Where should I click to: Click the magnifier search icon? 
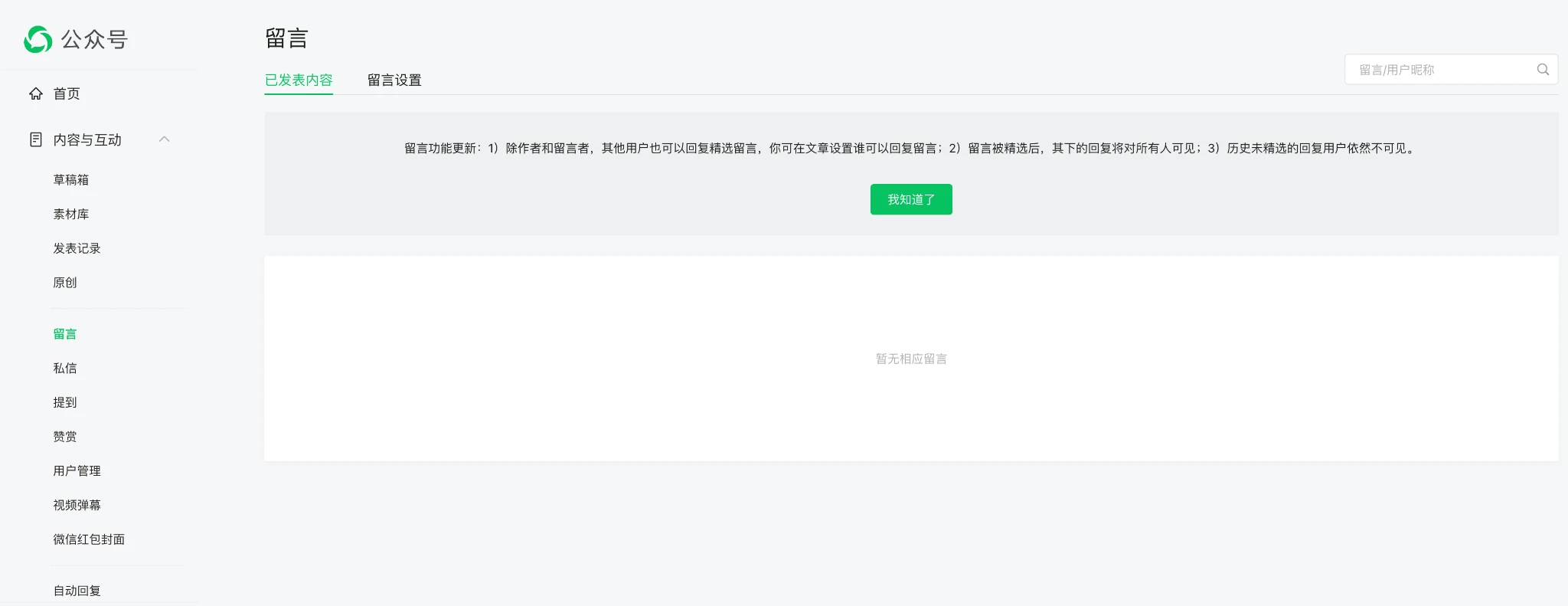click(x=1543, y=70)
